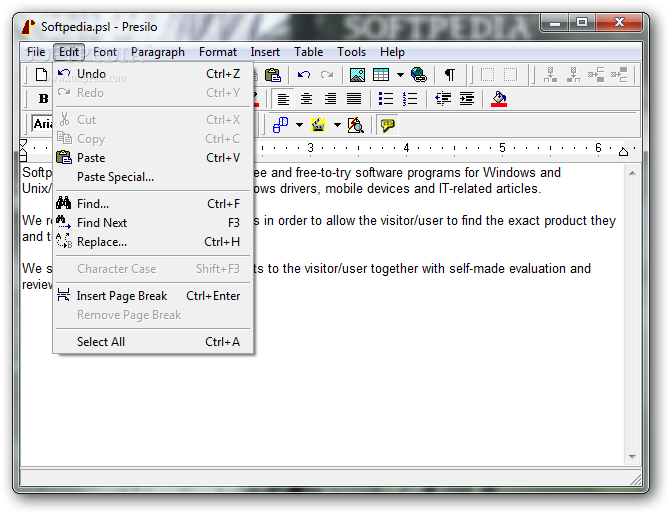The image size is (670, 514).
Task: Open dropdown beside blue boxes icon
Action: coord(300,125)
